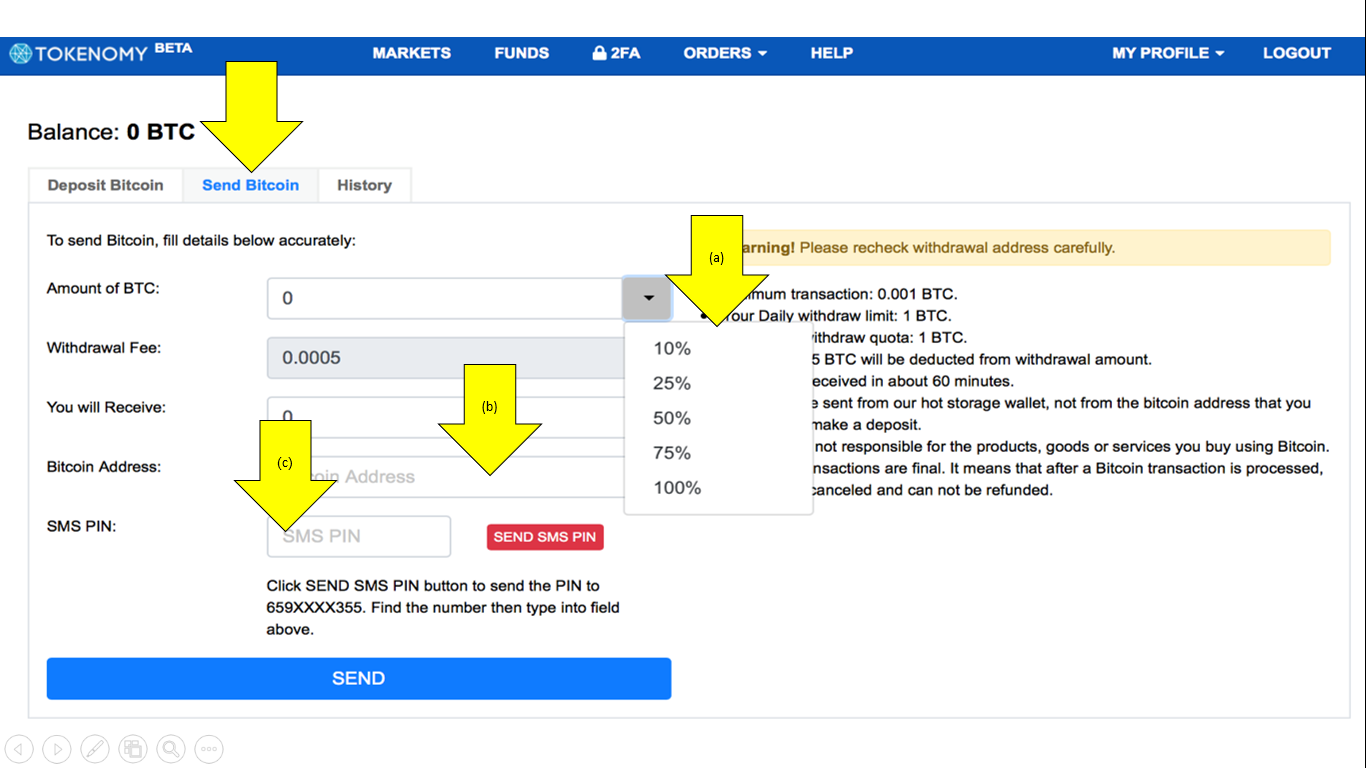
Task: Click the recheck withdrawal address warning text
Action: [x=957, y=247]
